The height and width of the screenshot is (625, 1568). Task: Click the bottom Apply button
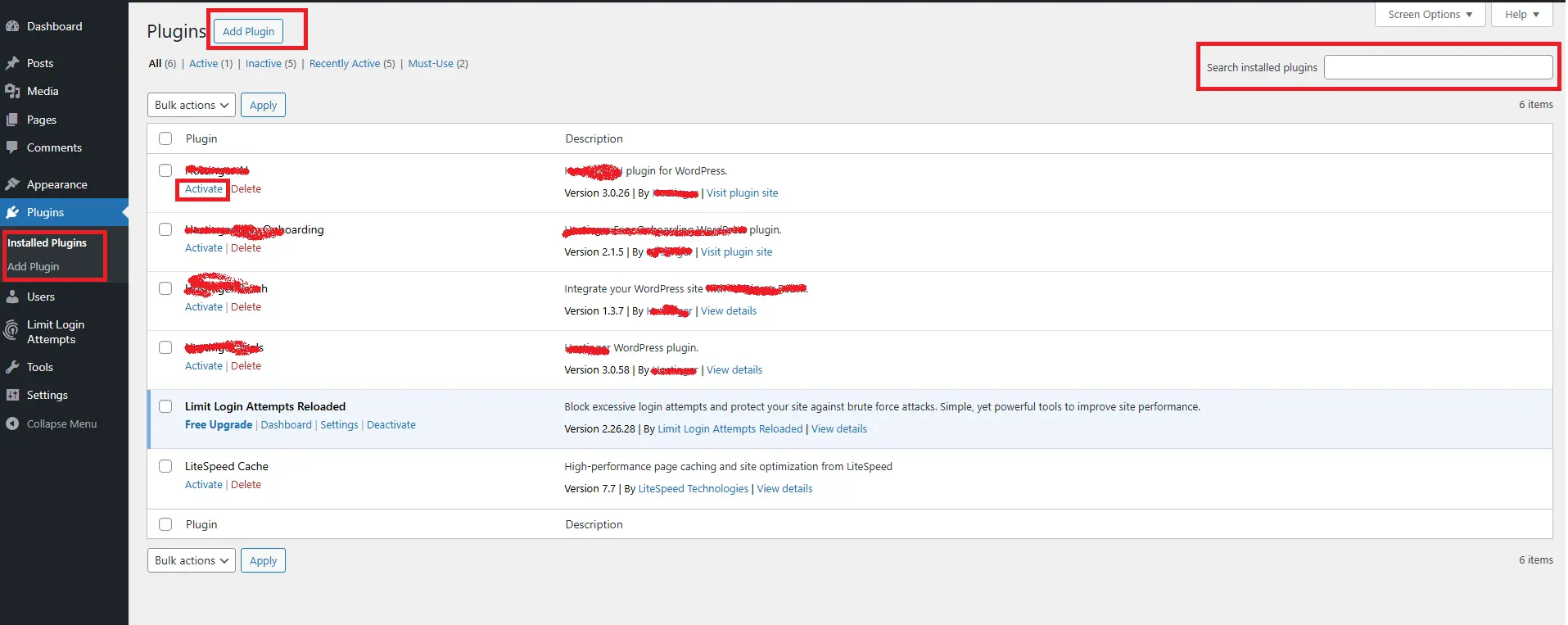[263, 560]
